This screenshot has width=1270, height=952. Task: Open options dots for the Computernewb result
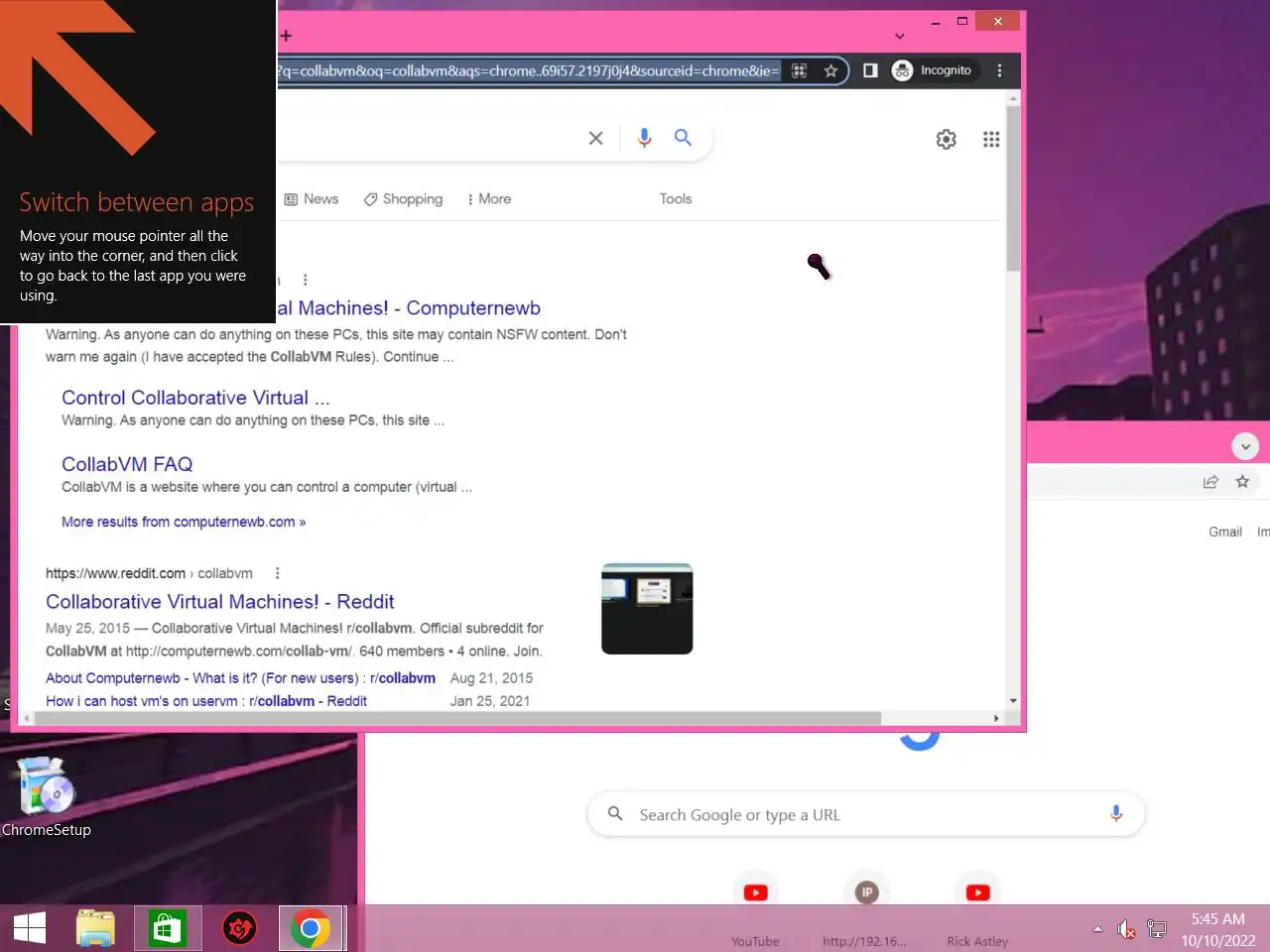coord(306,280)
